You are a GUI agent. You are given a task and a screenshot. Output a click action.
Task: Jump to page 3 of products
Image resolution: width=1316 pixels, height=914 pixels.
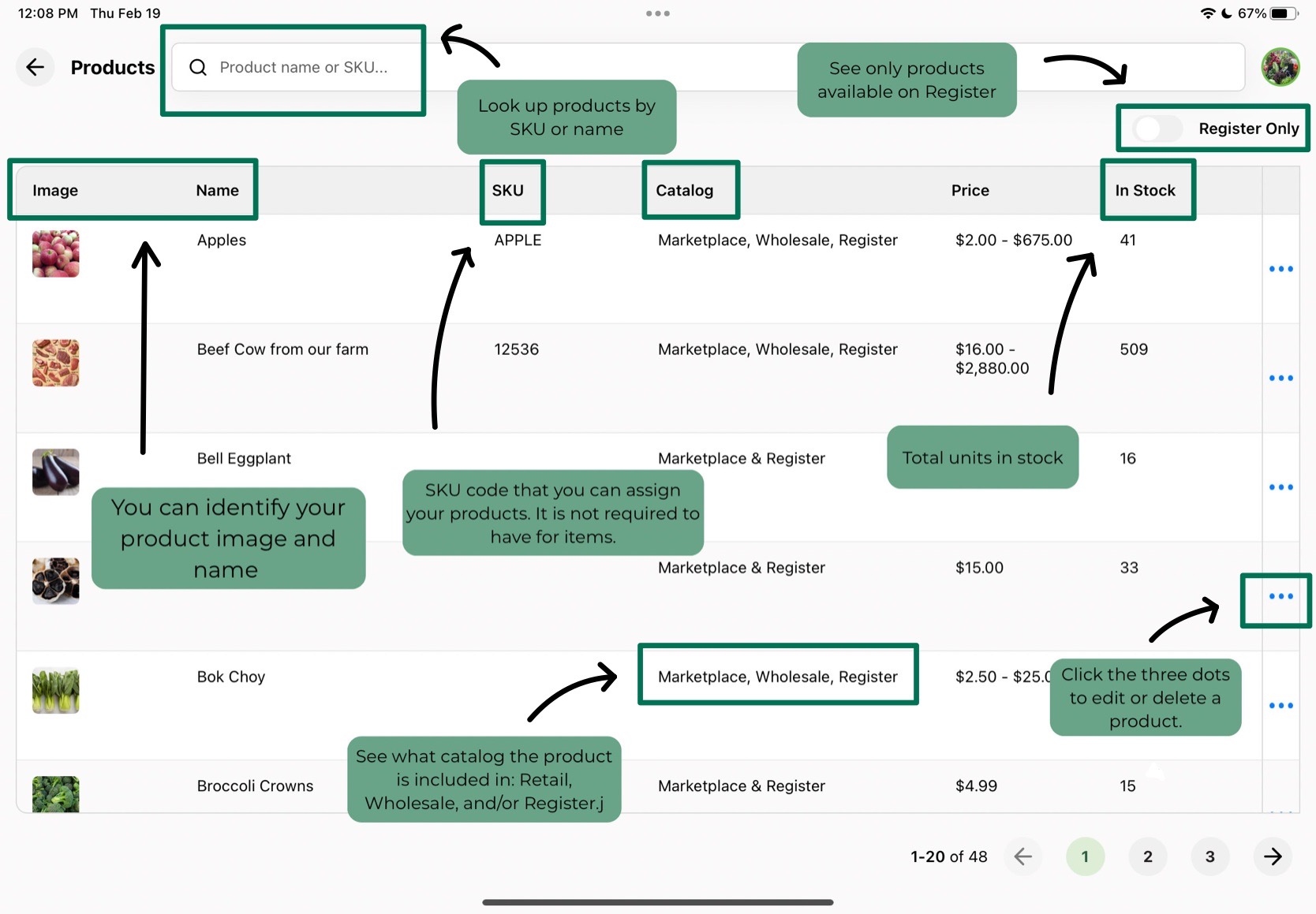point(1209,856)
